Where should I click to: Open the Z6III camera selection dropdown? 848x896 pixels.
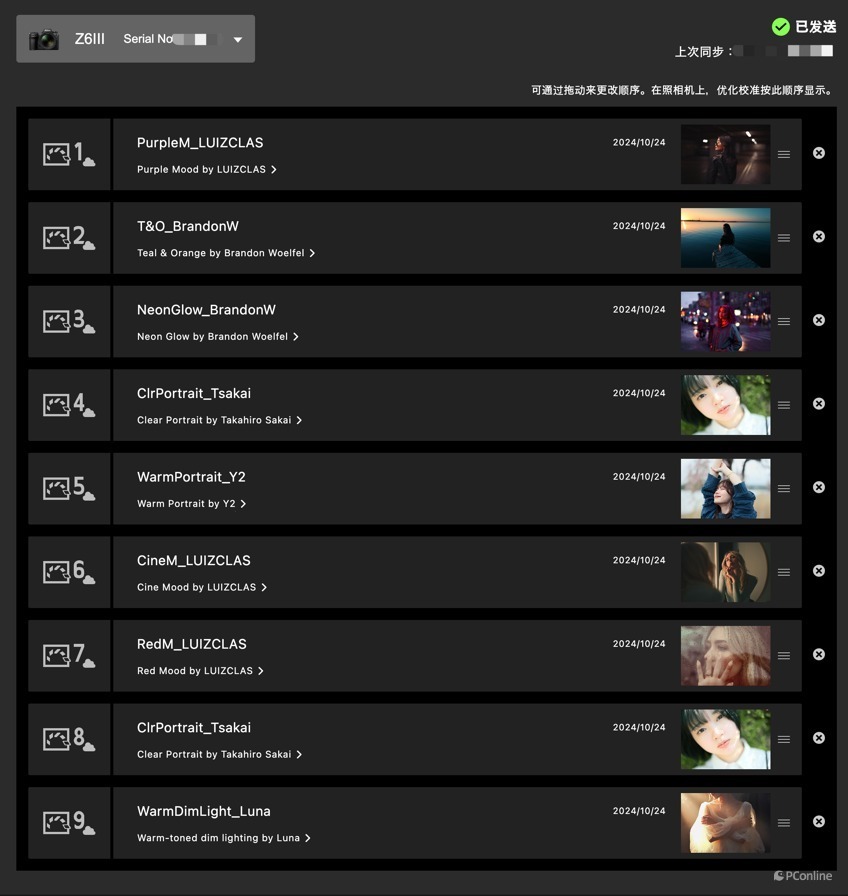pos(135,39)
